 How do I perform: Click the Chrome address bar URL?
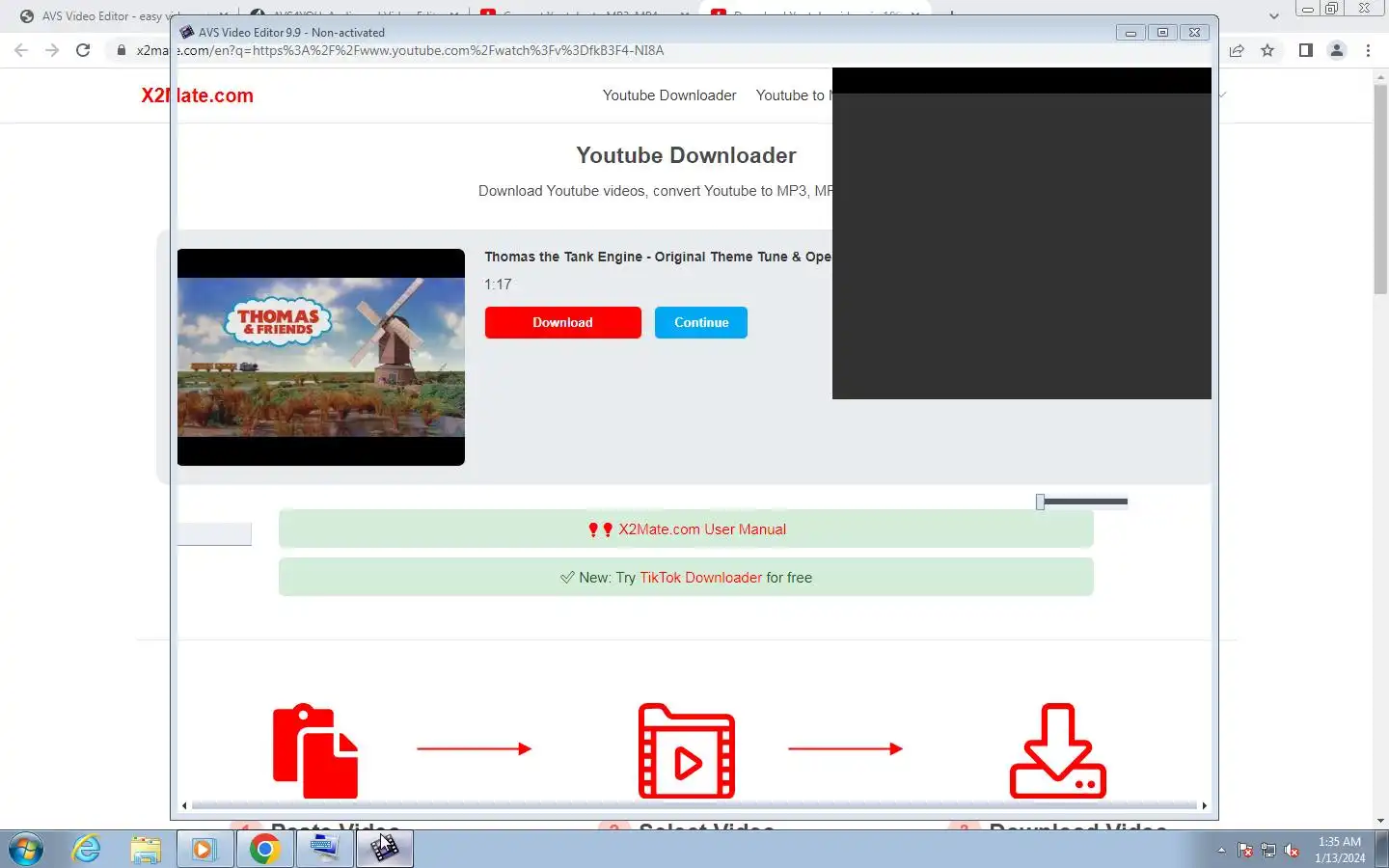coord(400,50)
